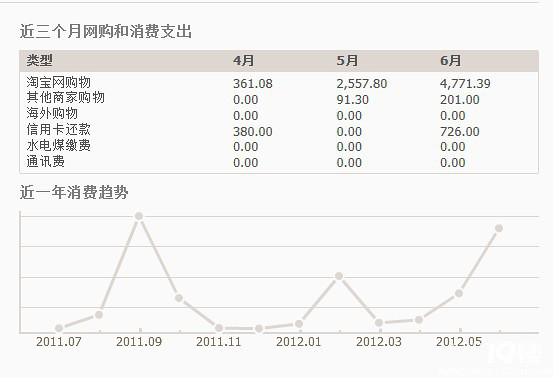Viewport: 553px width, 378px height.
Task: Click the 近一年消费趋势 chart heading
Action: (74, 193)
